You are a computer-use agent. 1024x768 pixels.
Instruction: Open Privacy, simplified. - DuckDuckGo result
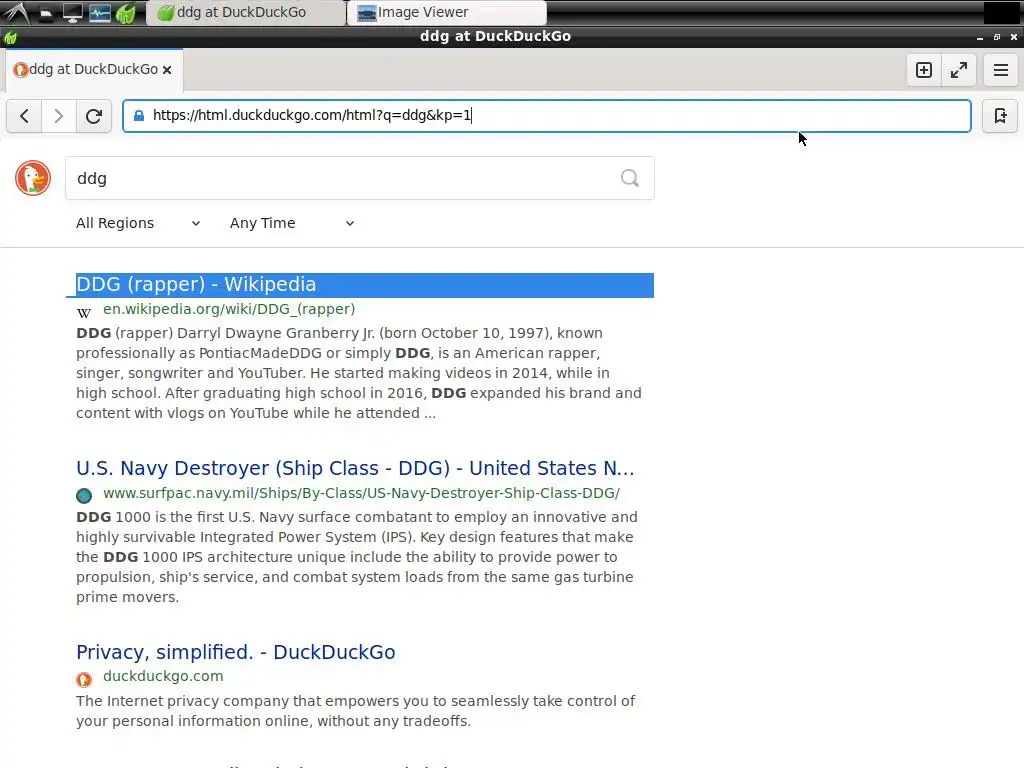click(x=236, y=652)
